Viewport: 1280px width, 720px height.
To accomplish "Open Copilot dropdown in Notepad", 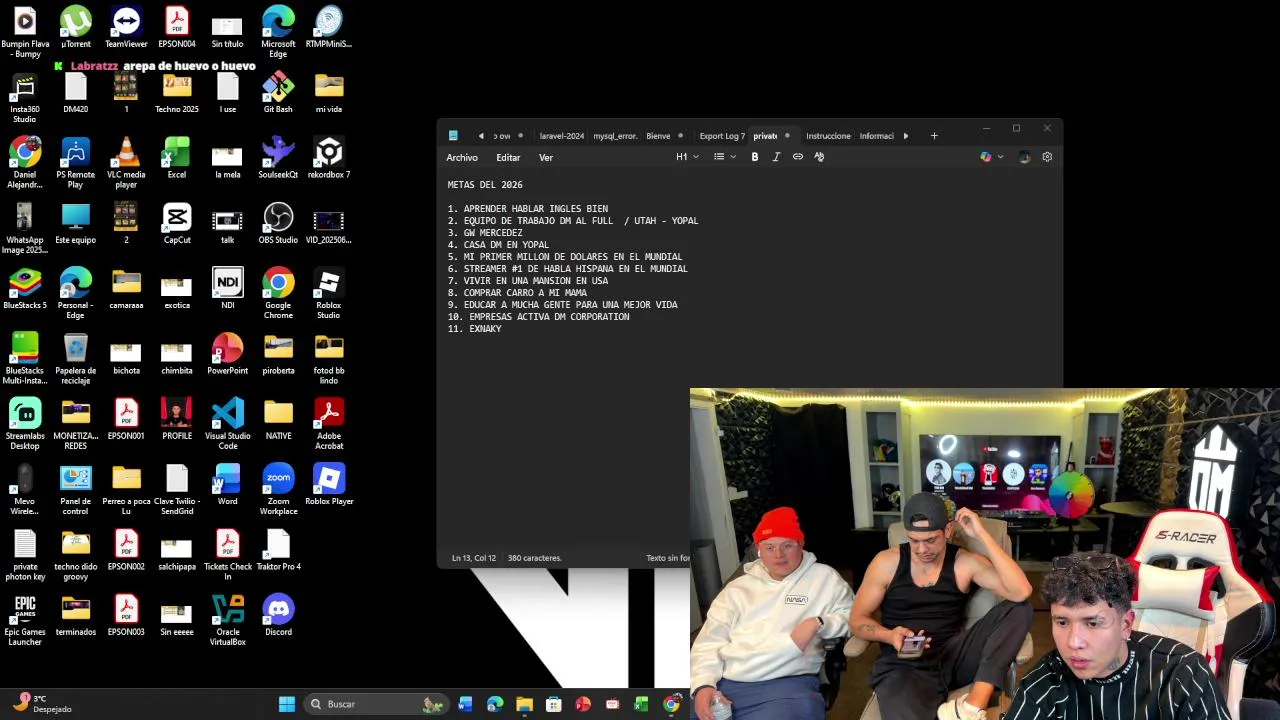I will click(x=991, y=157).
